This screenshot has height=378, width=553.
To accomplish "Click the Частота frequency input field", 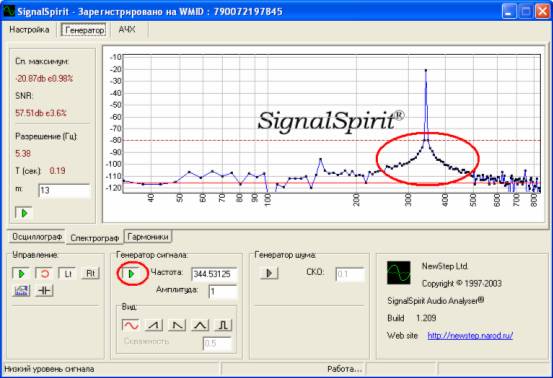I will 214,274.
